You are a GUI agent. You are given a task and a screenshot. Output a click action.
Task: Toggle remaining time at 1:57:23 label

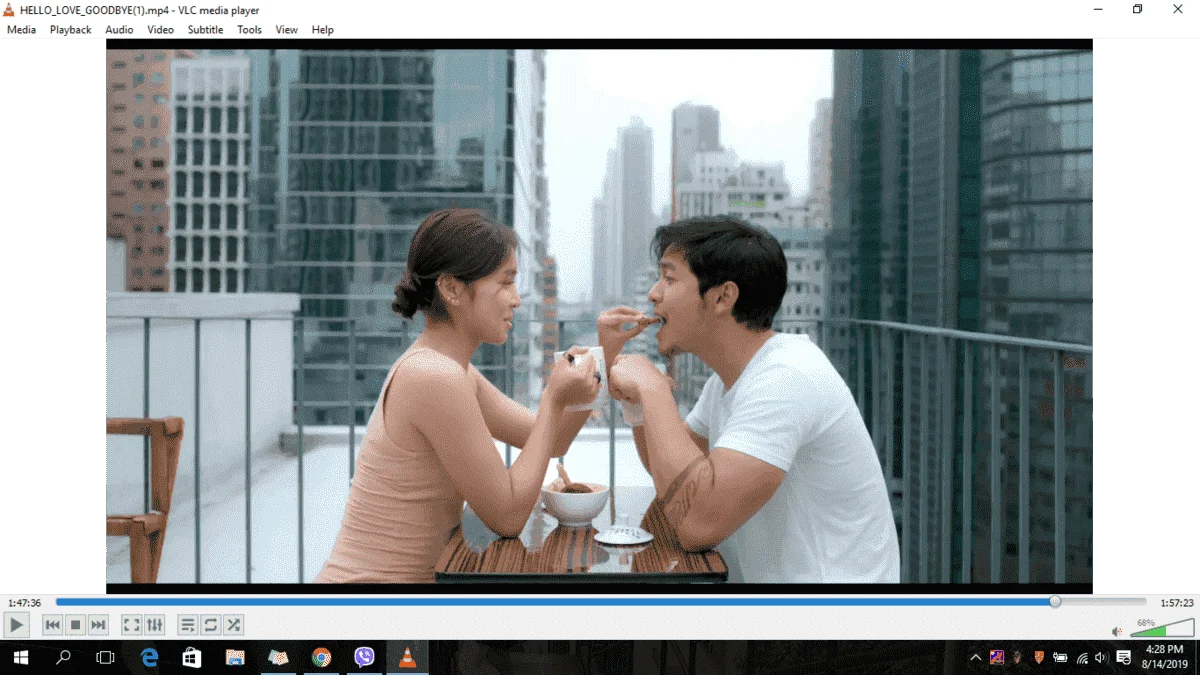click(1176, 603)
